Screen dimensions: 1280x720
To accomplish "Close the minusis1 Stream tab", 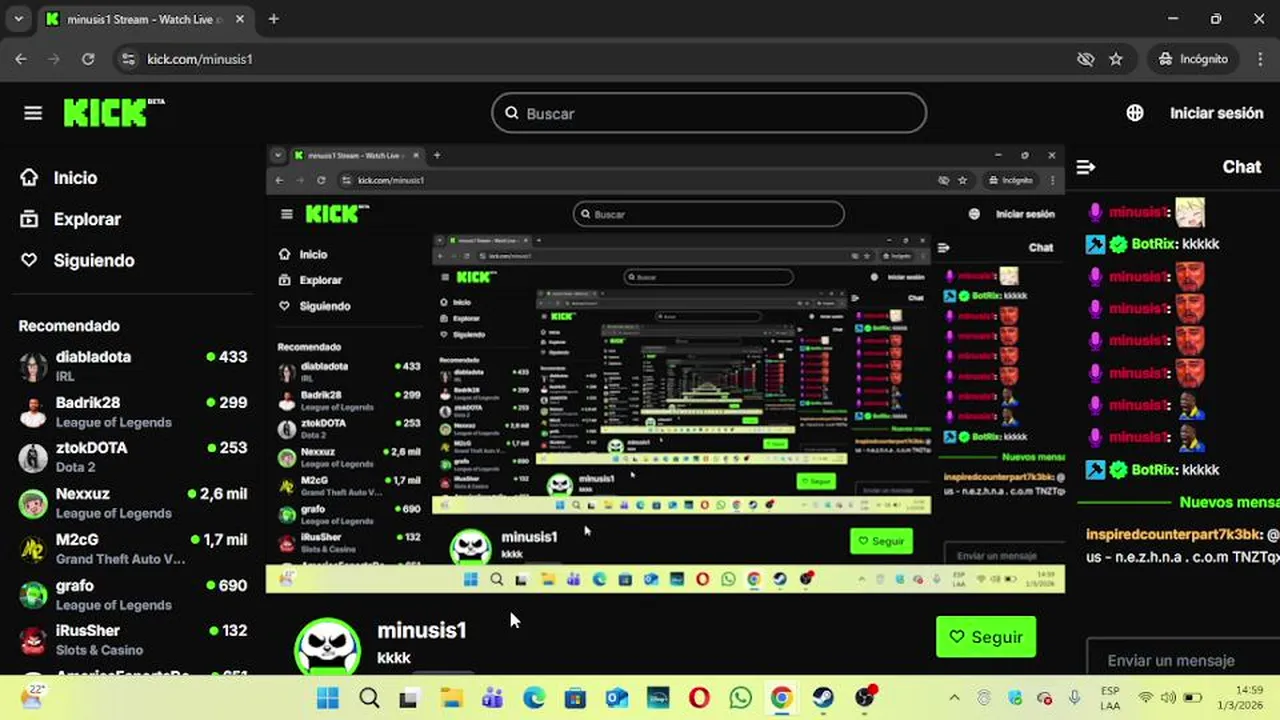I will tap(238, 19).
